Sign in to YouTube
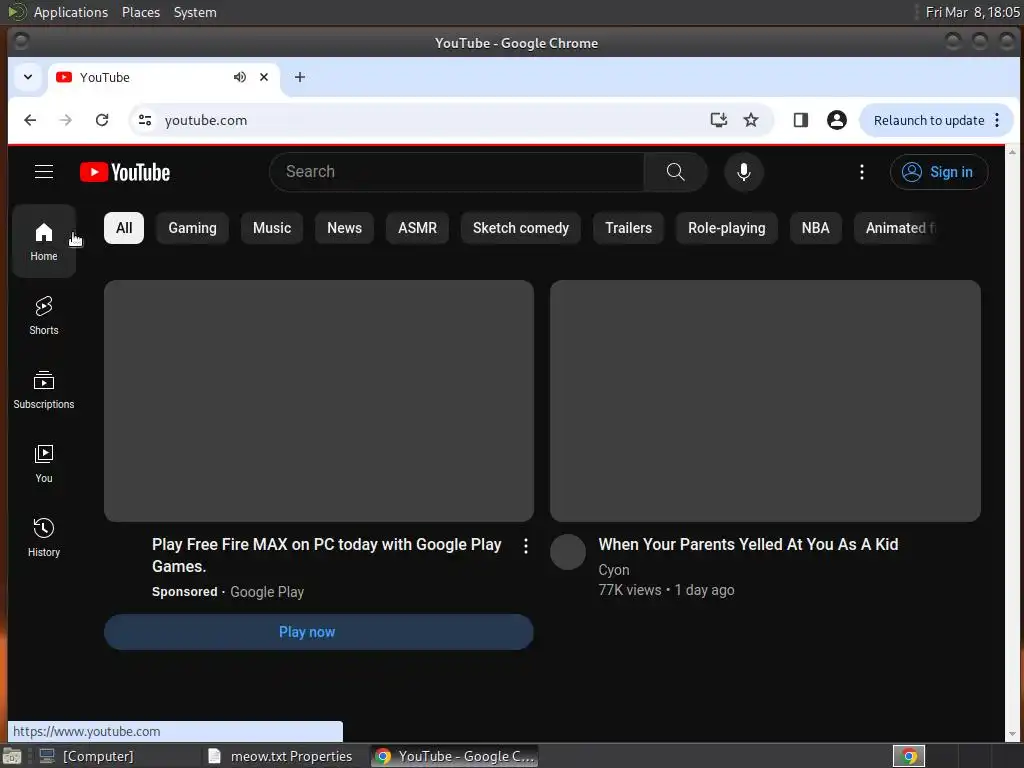 coord(938,172)
